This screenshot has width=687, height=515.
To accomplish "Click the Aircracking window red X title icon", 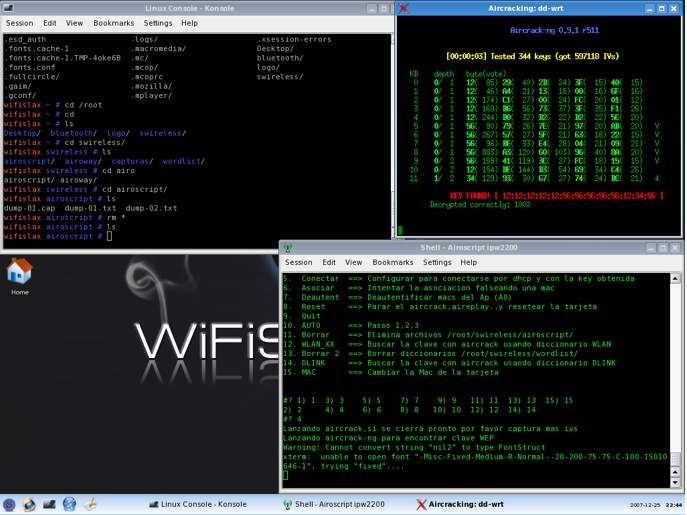I will point(404,8).
